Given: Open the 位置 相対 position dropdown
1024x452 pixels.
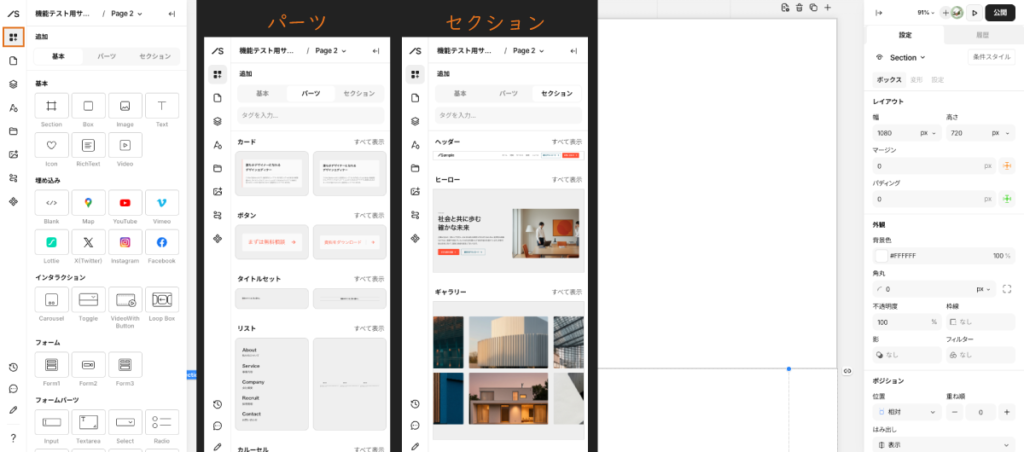Looking at the screenshot, I should (907, 412).
